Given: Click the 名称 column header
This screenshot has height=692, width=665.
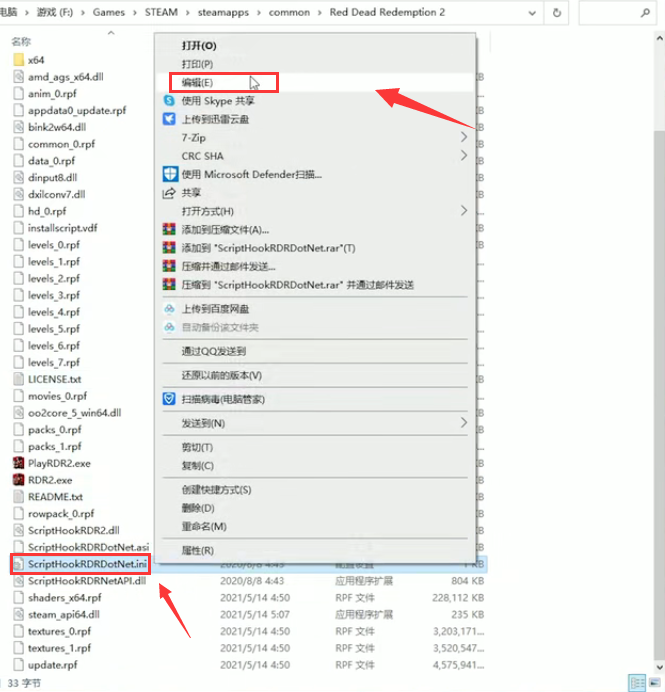Looking at the screenshot, I should point(21,41).
